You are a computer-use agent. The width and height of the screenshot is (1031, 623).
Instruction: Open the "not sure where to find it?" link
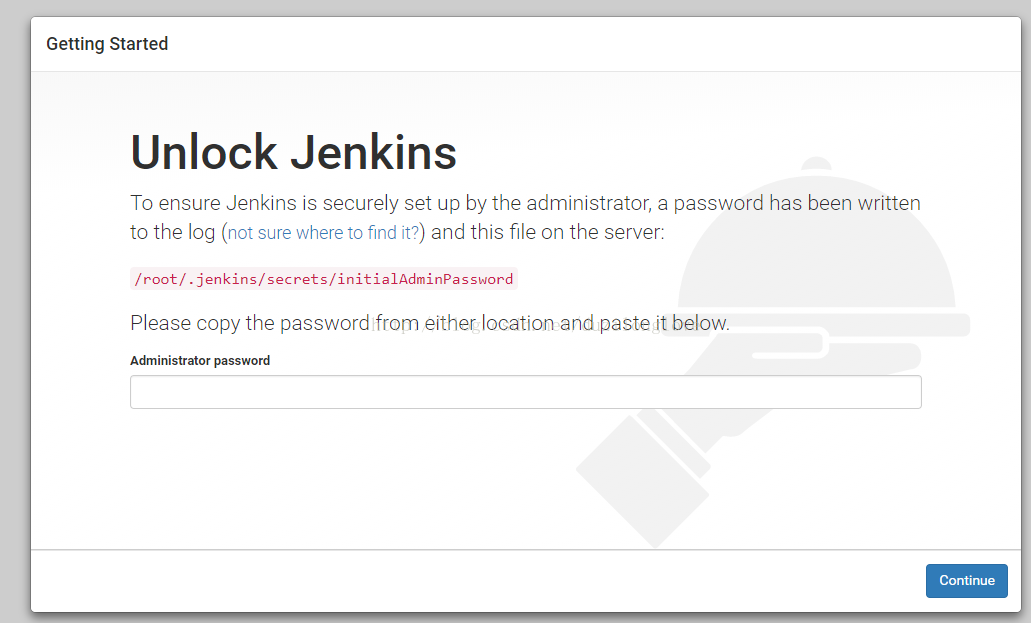(324, 233)
